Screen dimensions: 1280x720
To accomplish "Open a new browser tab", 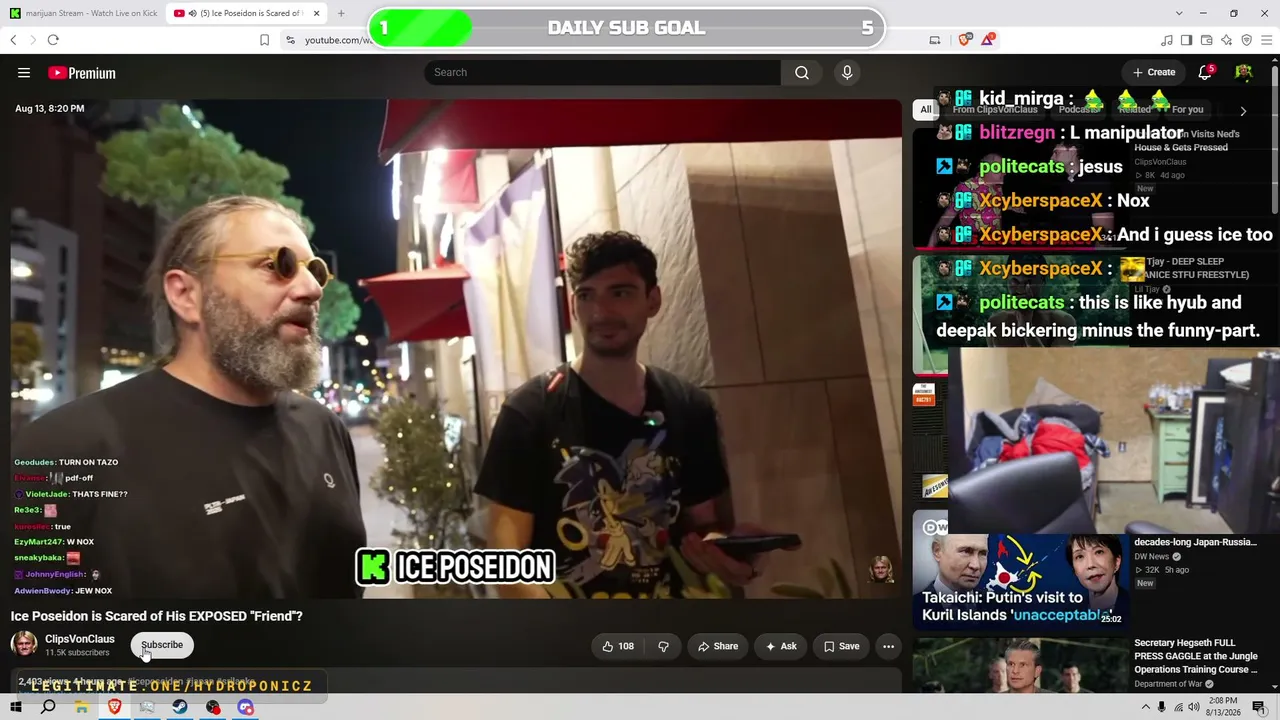I will (x=341, y=13).
